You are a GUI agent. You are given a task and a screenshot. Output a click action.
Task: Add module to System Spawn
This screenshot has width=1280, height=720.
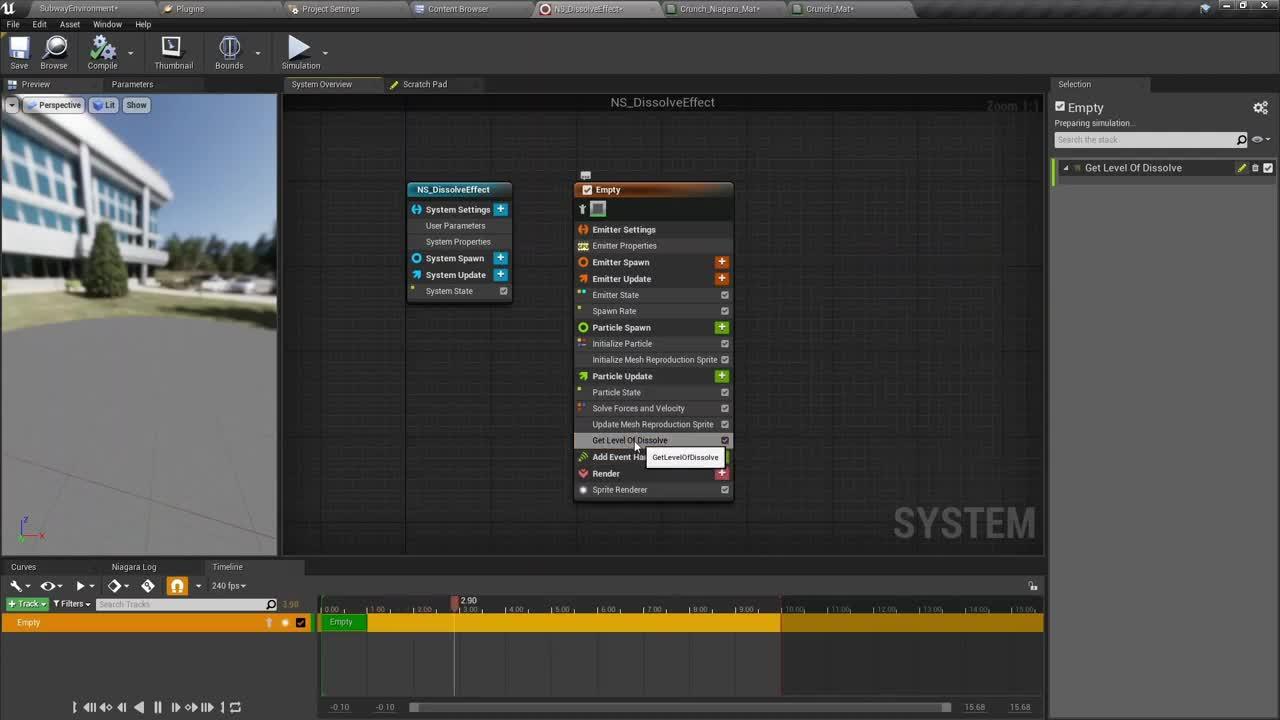pos(500,258)
